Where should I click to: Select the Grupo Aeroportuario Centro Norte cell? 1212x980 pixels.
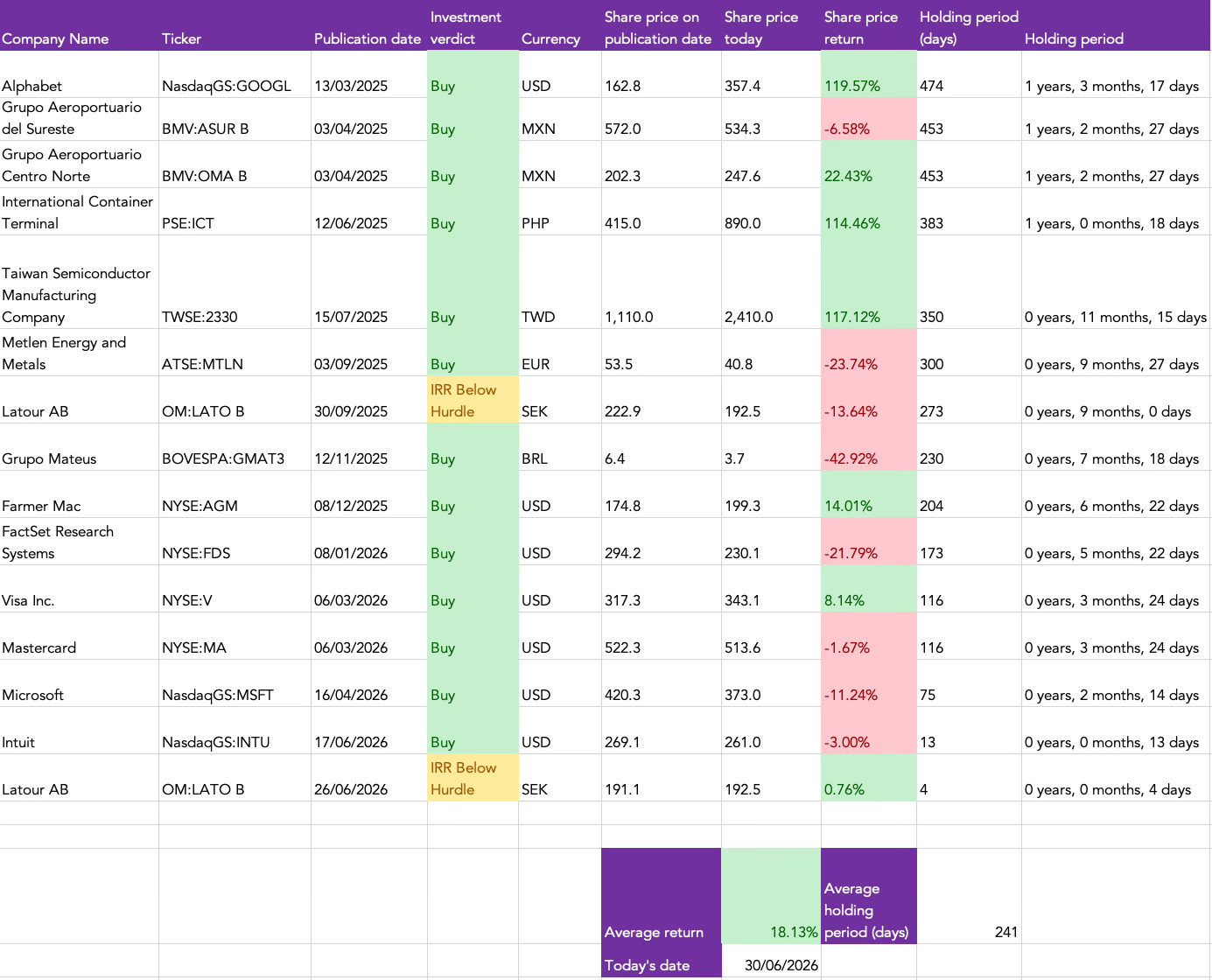79,164
